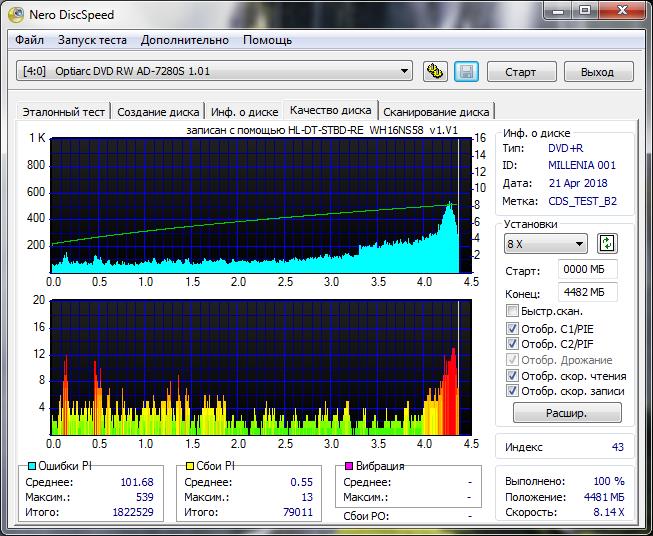Switch to the Сканирование диска tab
The width and height of the screenshot is (653, 536).
point(436,112)
